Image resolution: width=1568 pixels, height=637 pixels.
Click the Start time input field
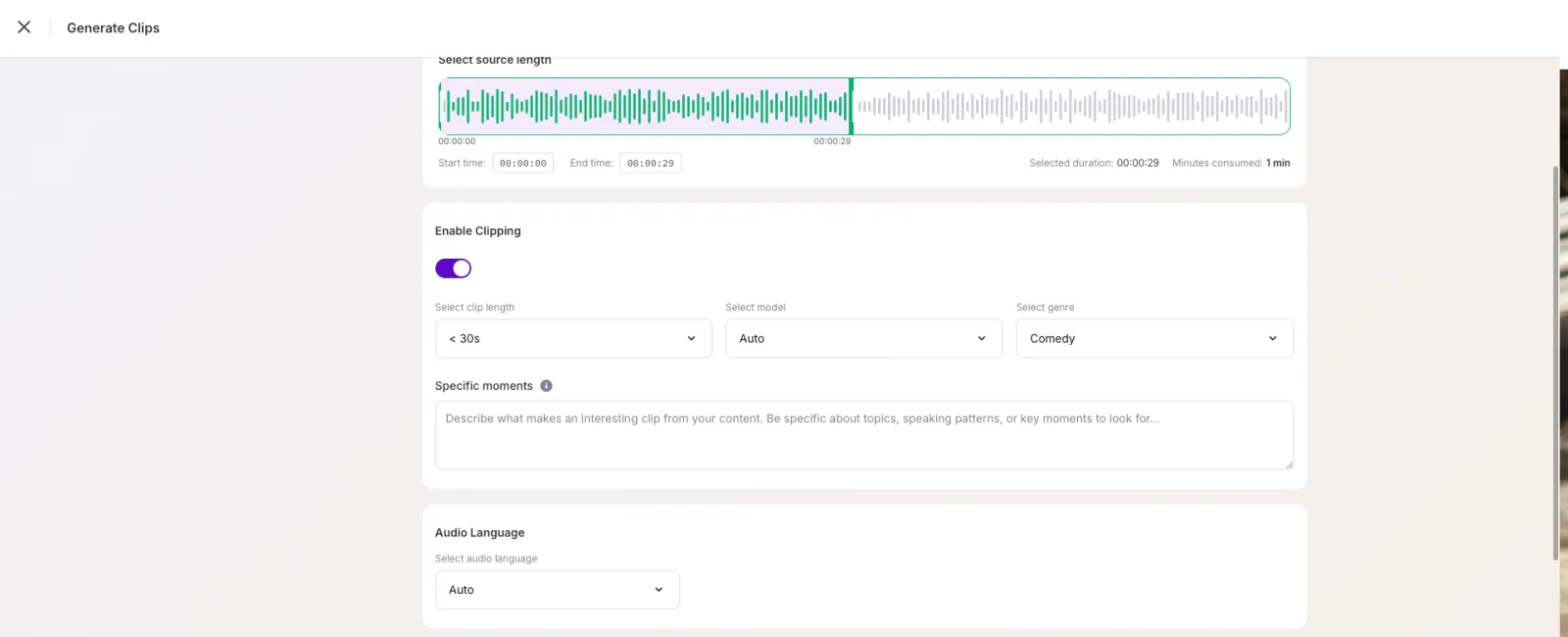coord(522,164)
